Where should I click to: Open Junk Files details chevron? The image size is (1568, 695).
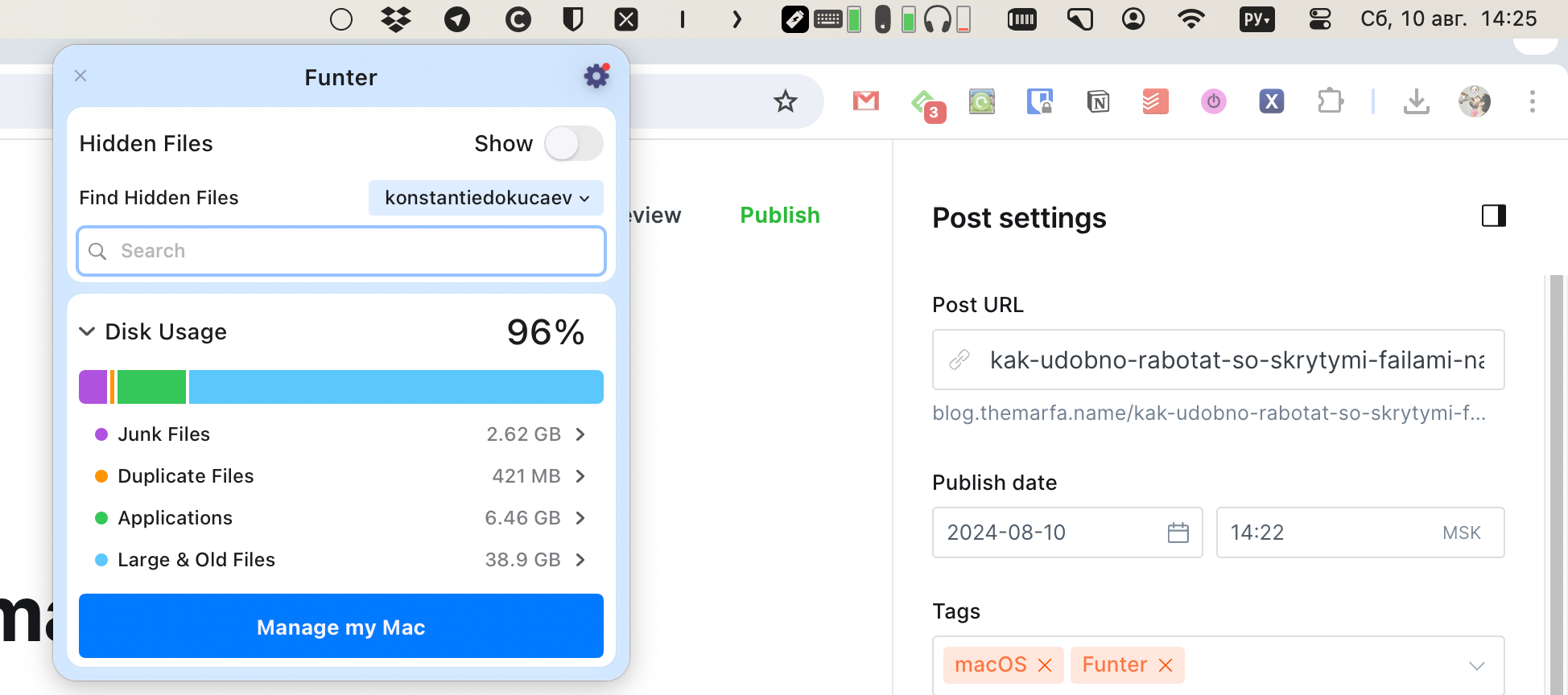(580, 434)
